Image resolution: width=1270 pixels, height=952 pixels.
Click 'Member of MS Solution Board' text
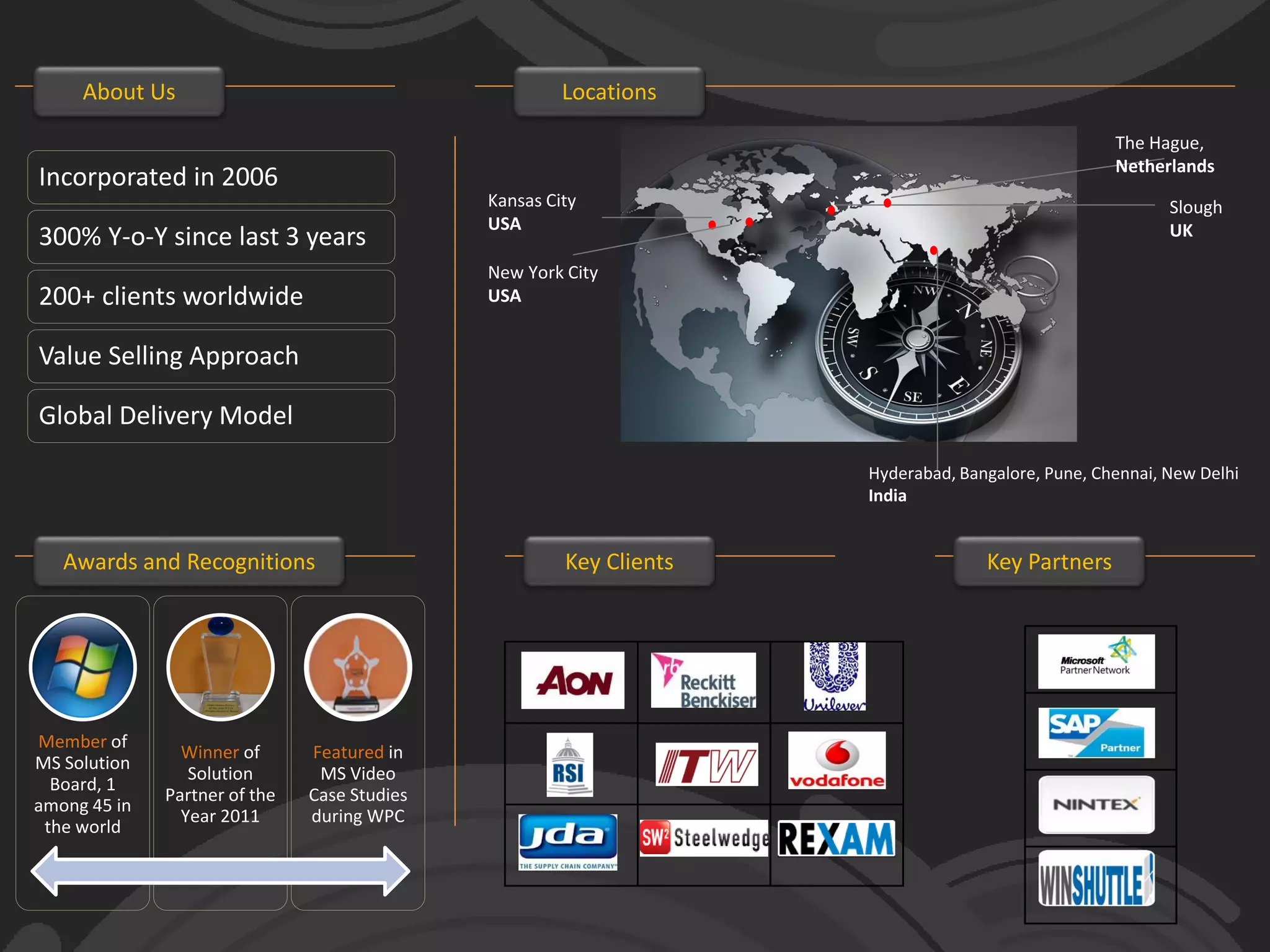82,784
